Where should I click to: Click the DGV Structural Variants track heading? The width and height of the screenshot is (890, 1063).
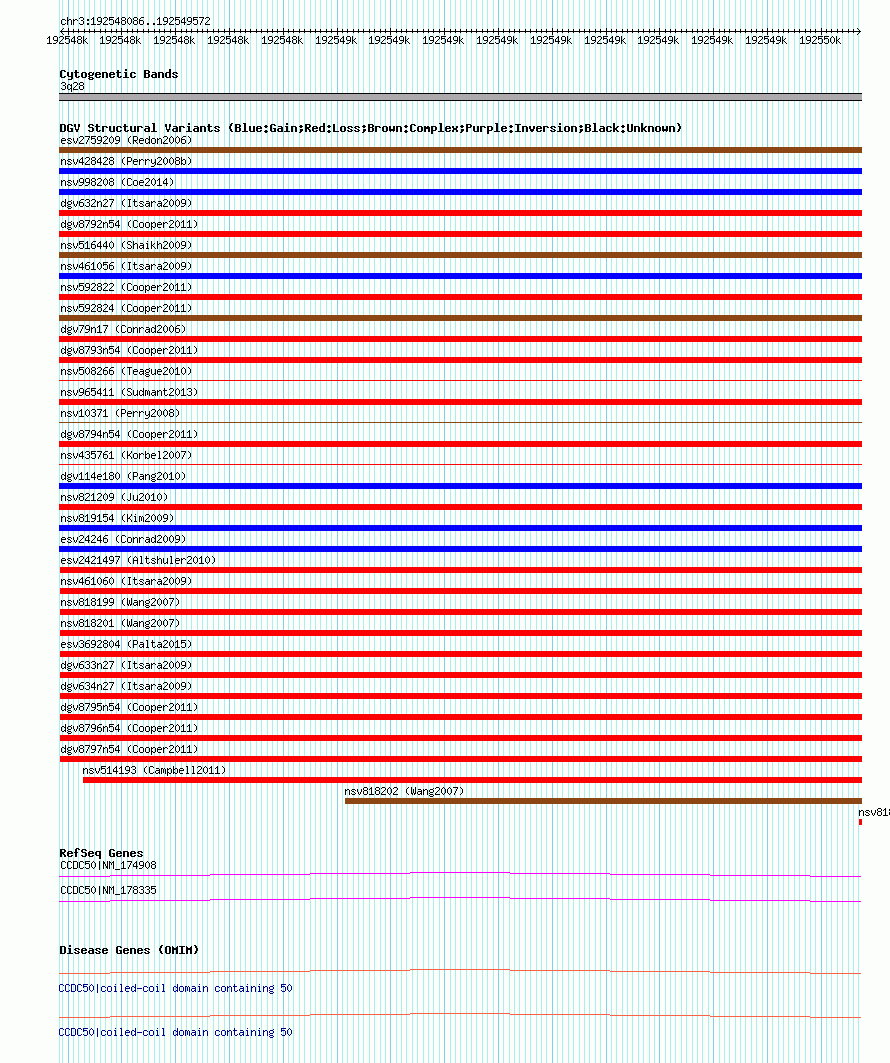coord(370,128)
